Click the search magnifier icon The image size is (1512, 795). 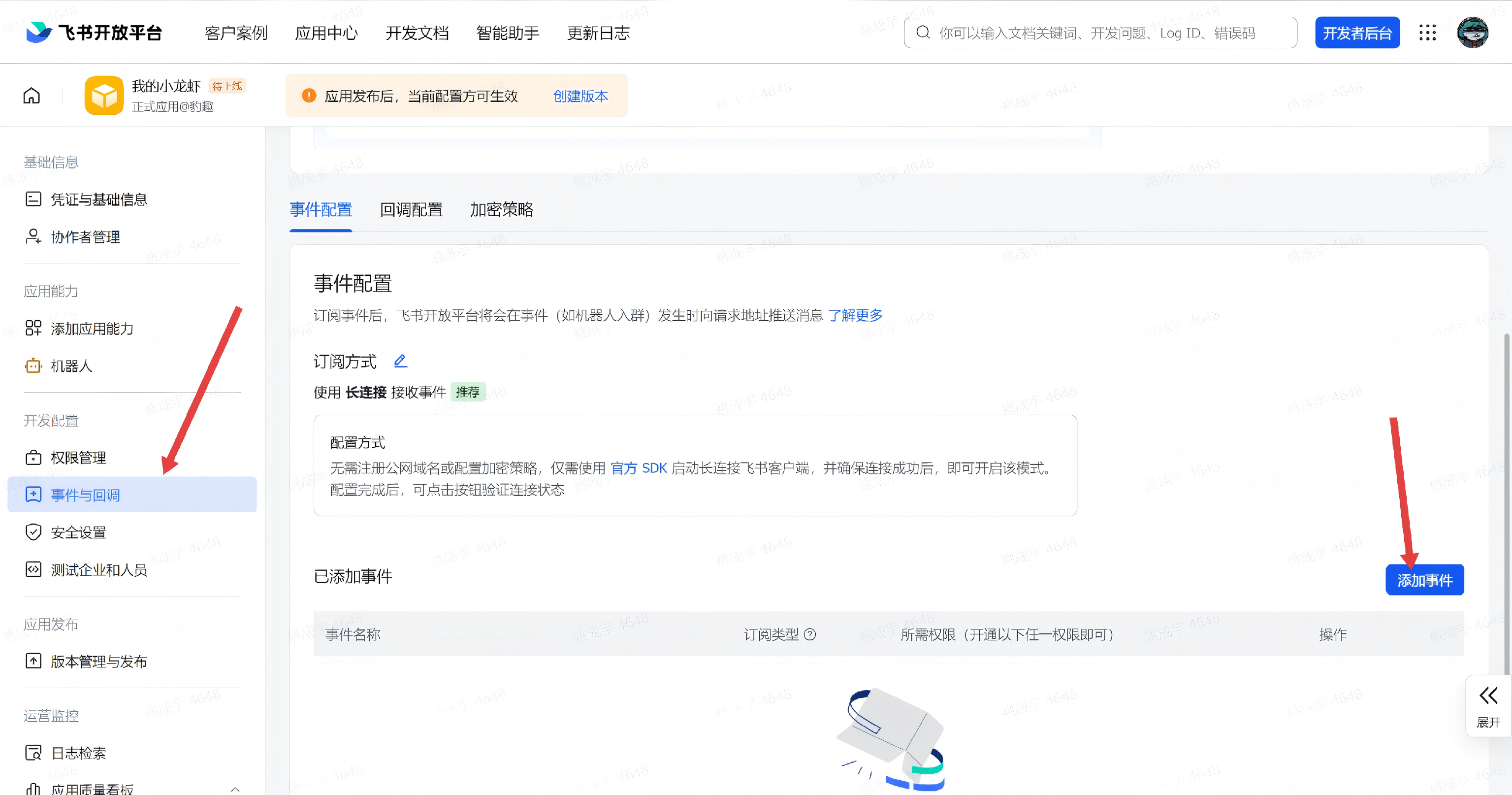click(923, 33)
